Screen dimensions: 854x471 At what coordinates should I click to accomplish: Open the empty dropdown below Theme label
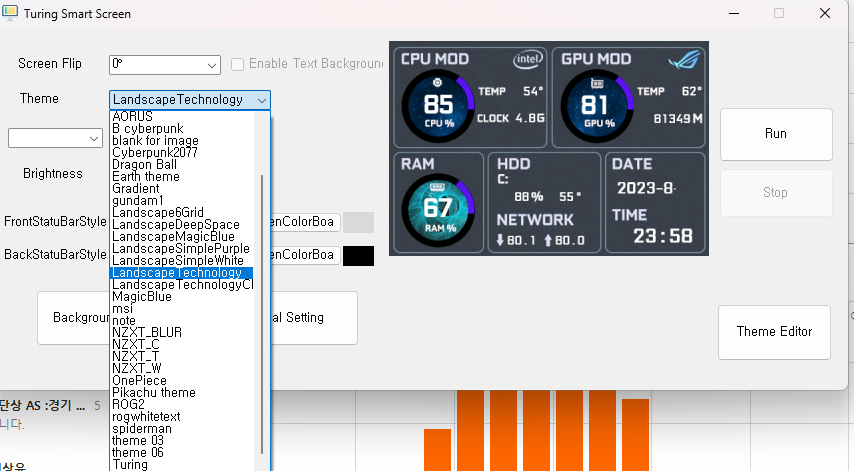coord(55,138)
